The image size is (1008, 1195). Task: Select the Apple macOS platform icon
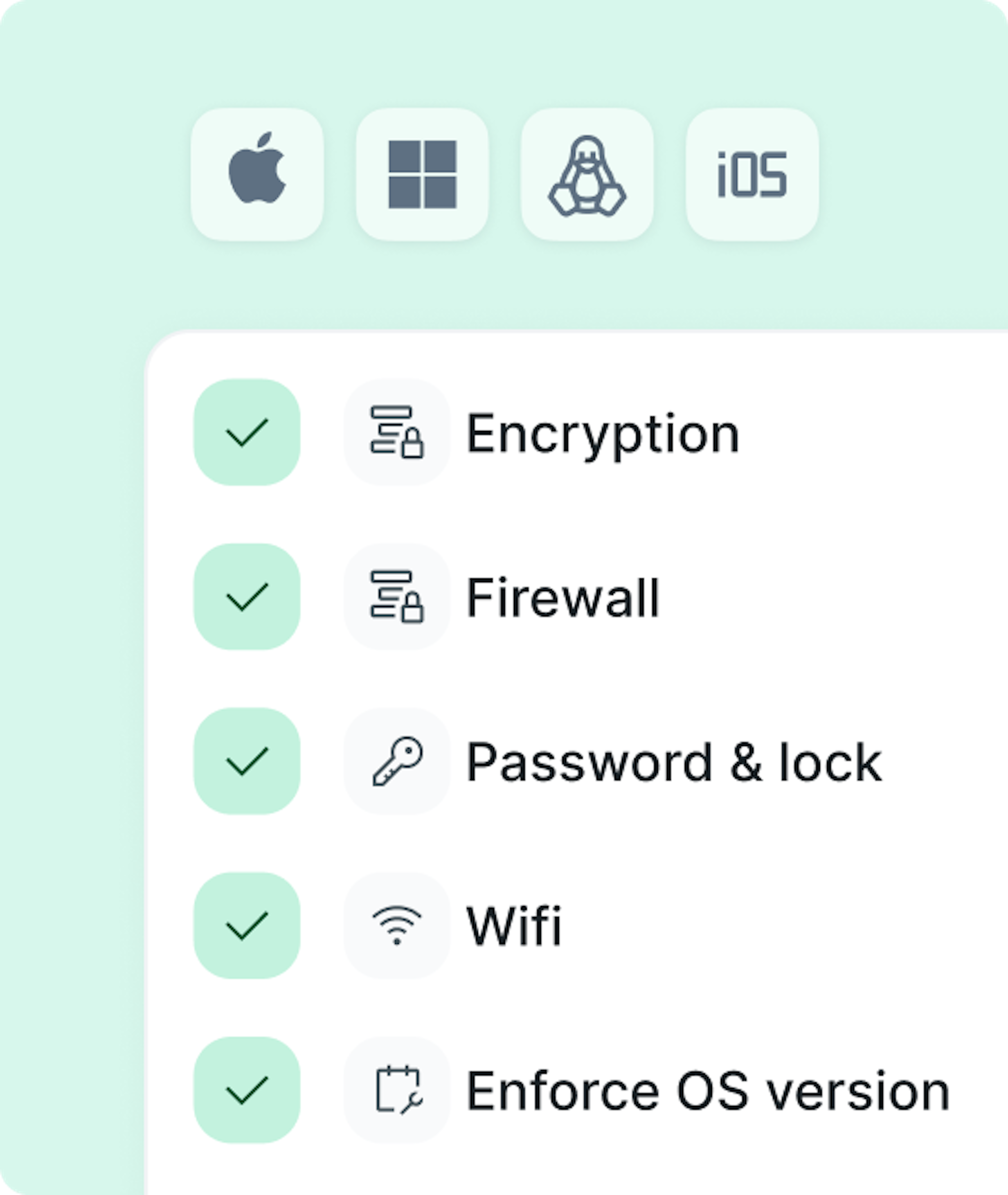click(257, 174)
